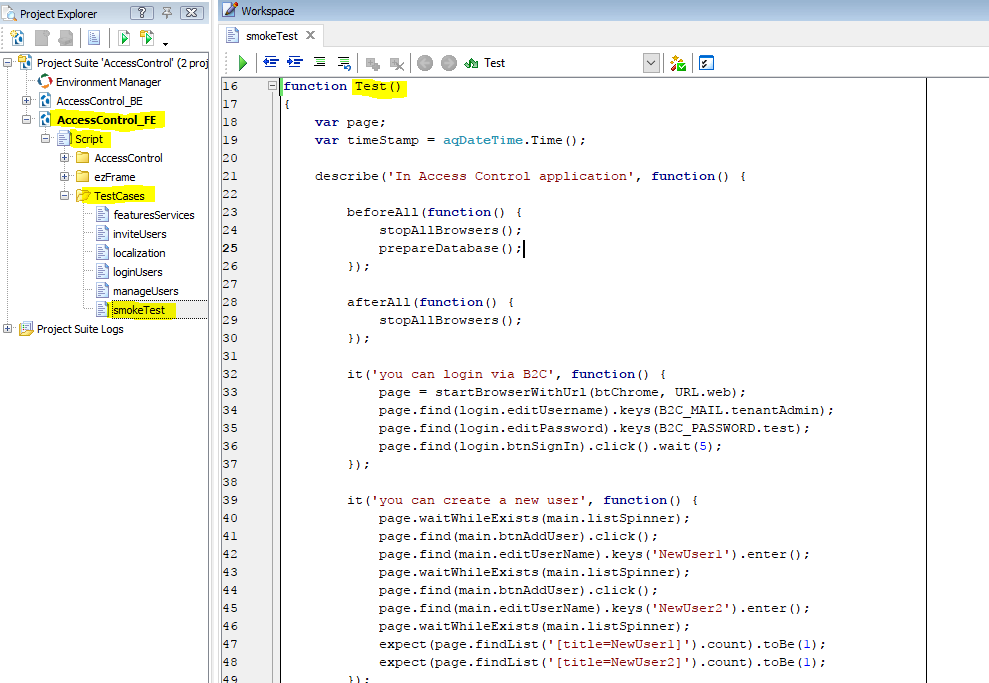This screenshot has width=989, height=683.
Task: Run the current routine with green play icon
Action: point(242,63)
